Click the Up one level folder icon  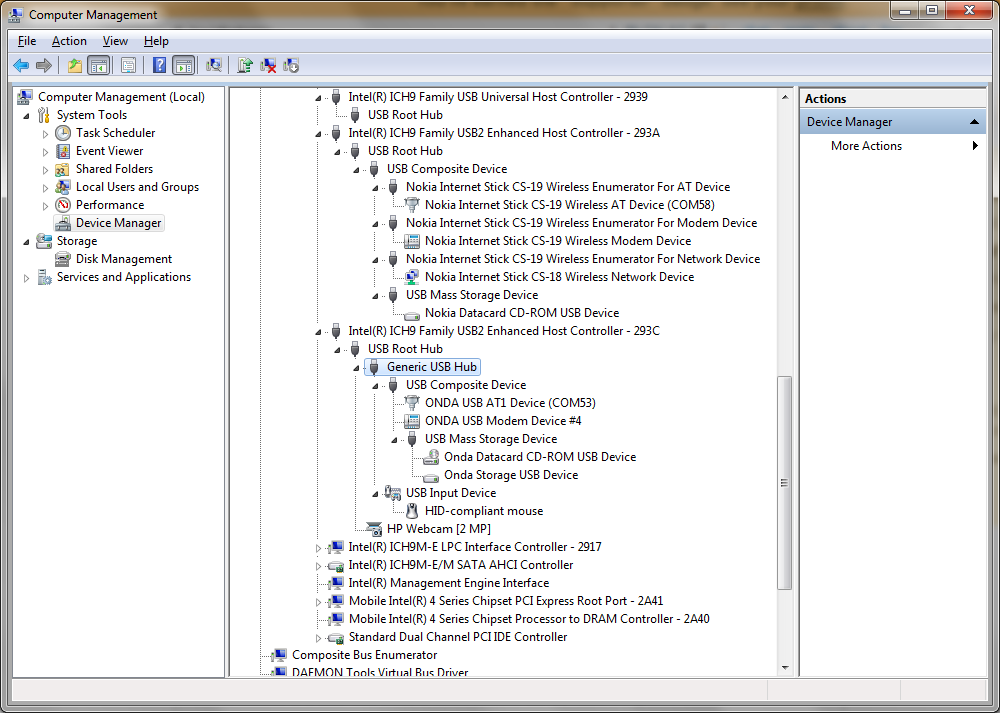tap(75, 65)
